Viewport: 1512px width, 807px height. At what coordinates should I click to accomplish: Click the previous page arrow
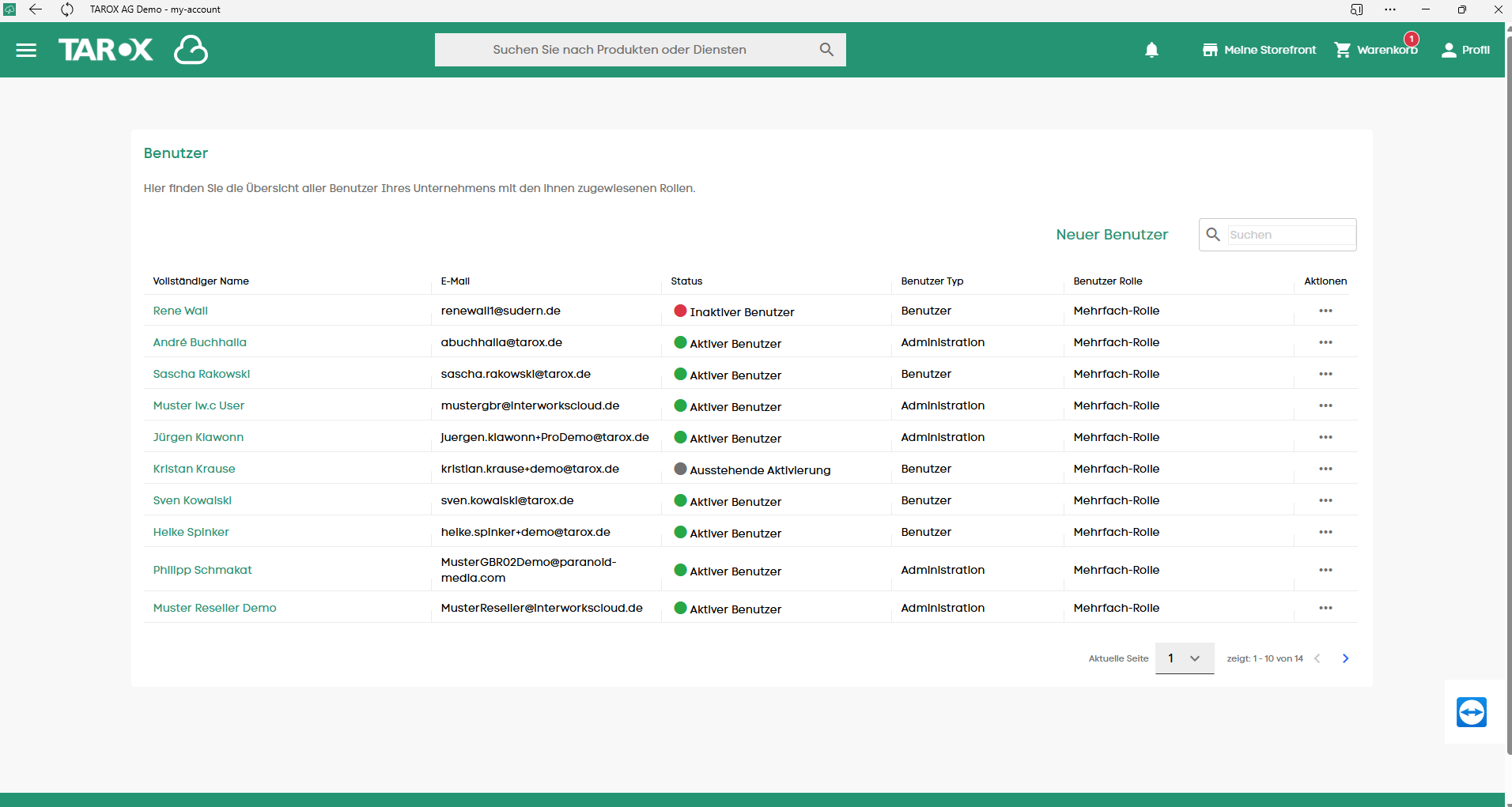click(1317, 658)
